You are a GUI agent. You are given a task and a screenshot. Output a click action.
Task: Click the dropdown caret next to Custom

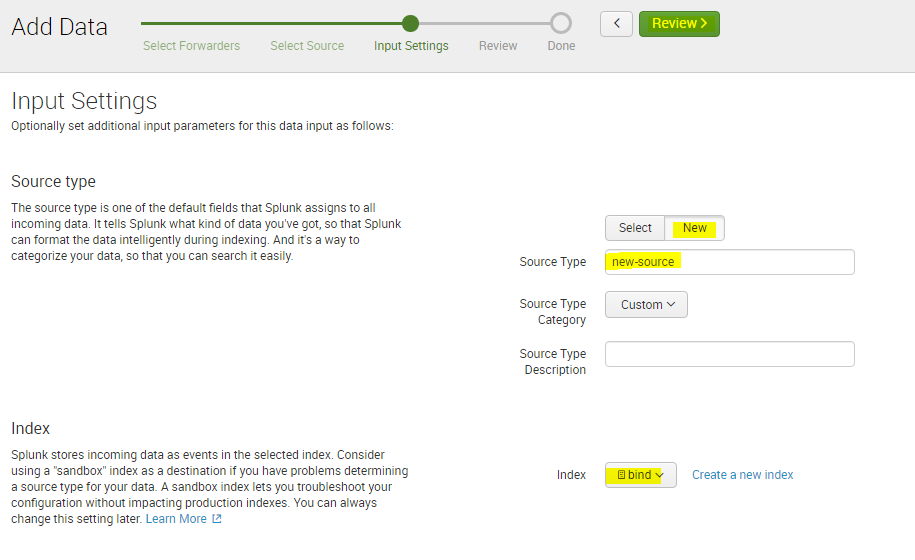[671, 304]
